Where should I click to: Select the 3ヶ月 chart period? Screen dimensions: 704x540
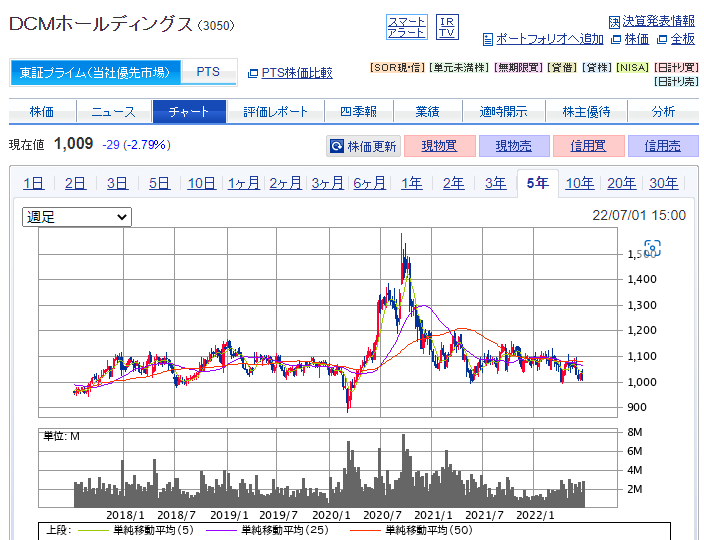pos(328,183)
